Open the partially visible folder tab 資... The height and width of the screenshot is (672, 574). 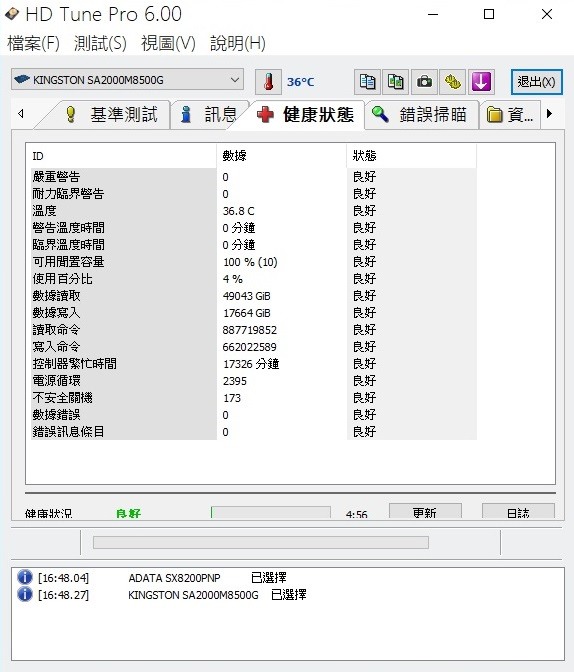click(x=510, y=114)
